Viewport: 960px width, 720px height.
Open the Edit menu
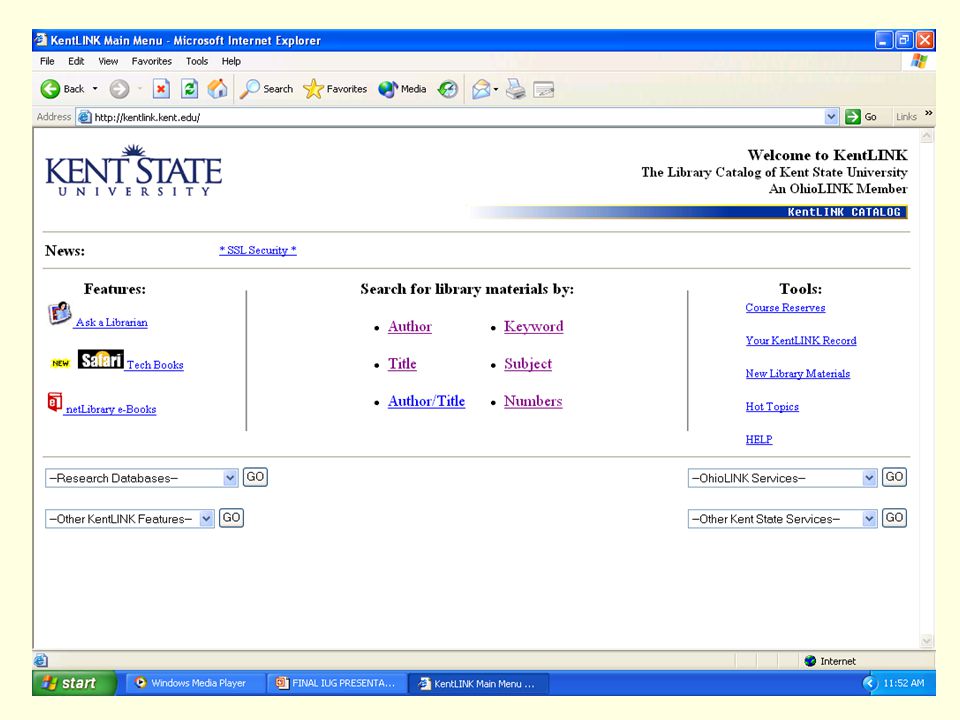coord(76,61)
